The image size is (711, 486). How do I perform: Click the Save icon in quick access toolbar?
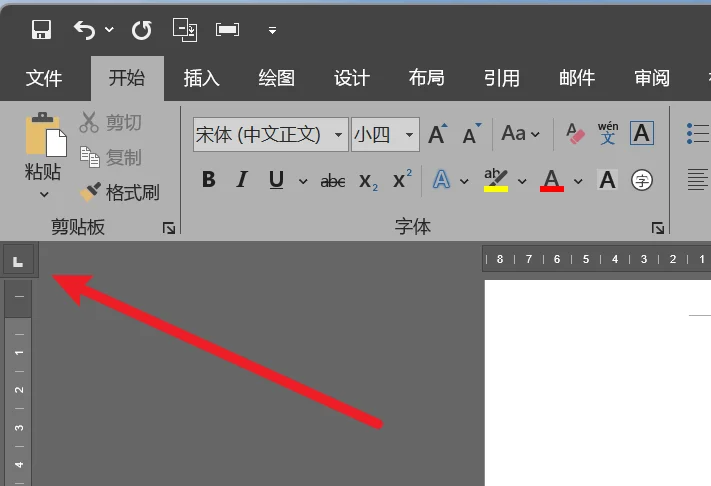41,30
